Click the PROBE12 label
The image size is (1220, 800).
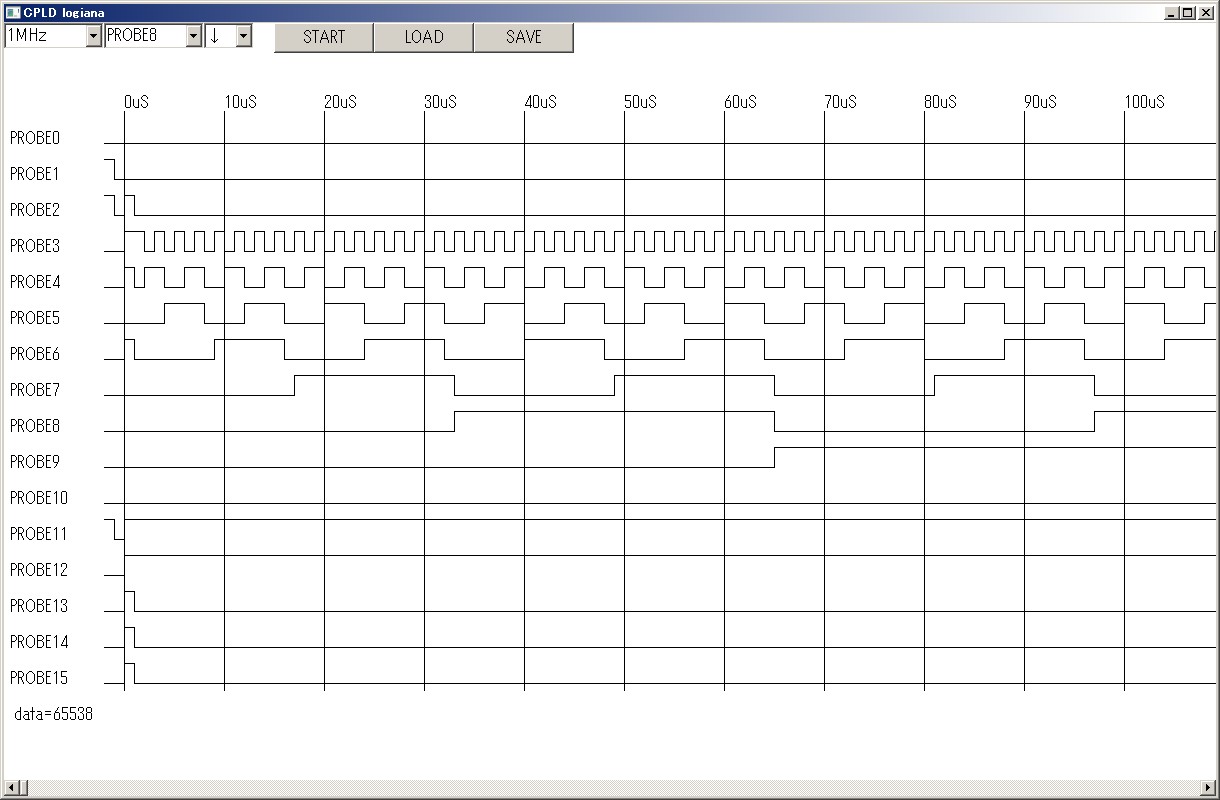pos(39,570)
